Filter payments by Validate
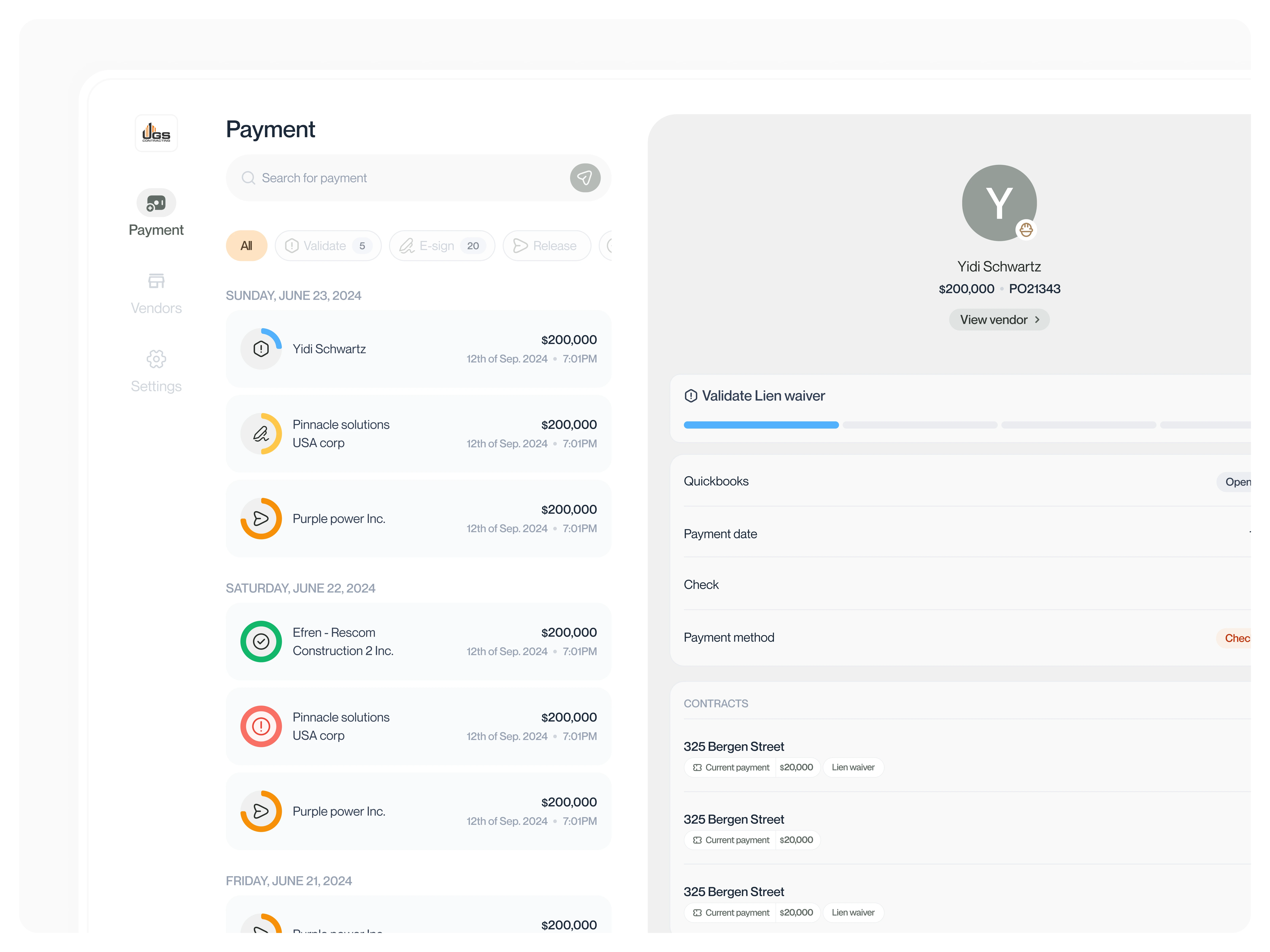 [328, 246]
